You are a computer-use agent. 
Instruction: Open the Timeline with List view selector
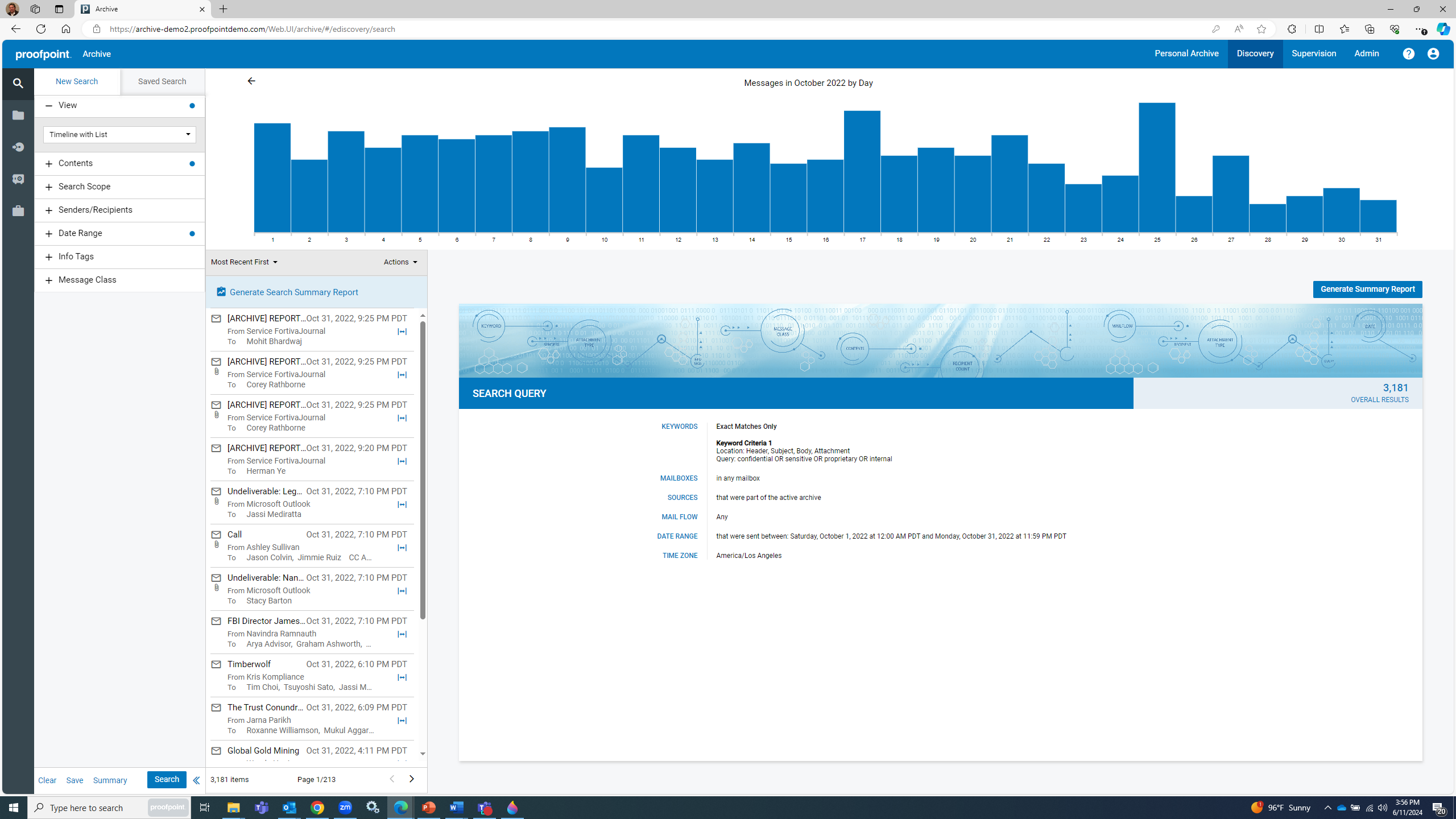tap(119, 134)
